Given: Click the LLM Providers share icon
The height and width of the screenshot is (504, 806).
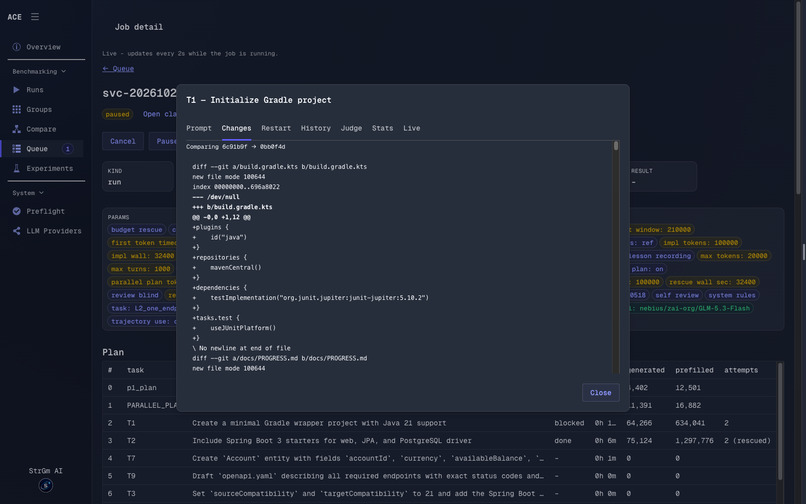Looking at the screenshot, I should click(x=16, y=231).
